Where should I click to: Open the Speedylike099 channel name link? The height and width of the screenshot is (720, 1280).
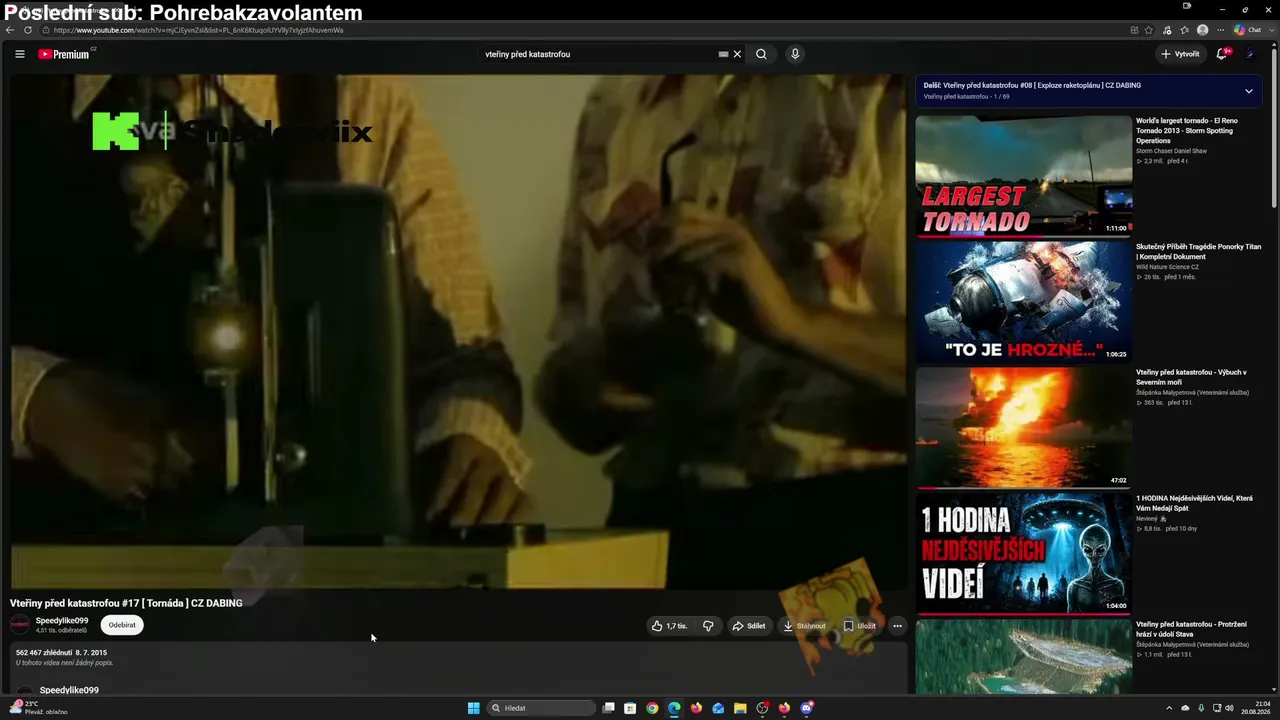[62, 621]
